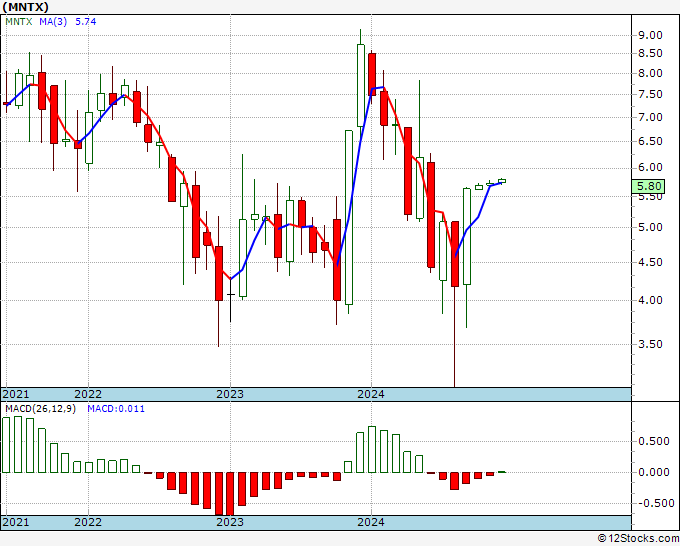Click the 4.00 price axis label

(x=650, y=300)
